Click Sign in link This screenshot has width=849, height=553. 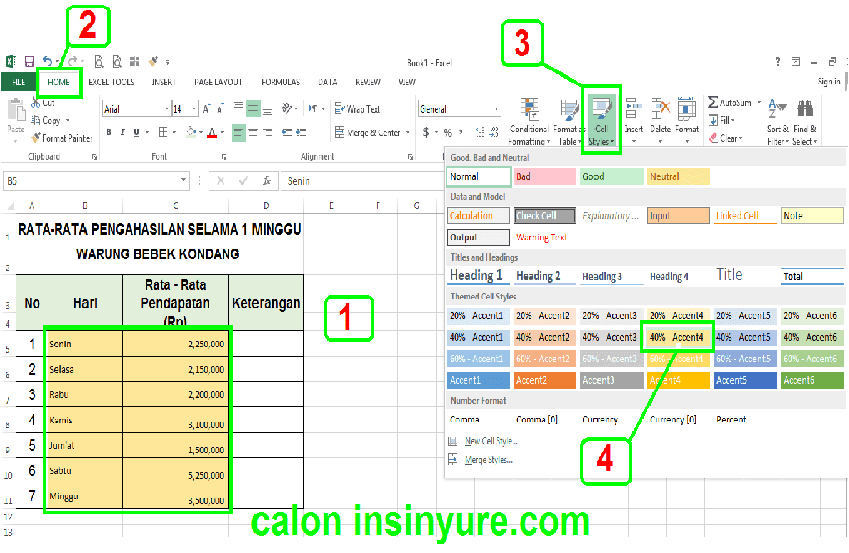829,82
